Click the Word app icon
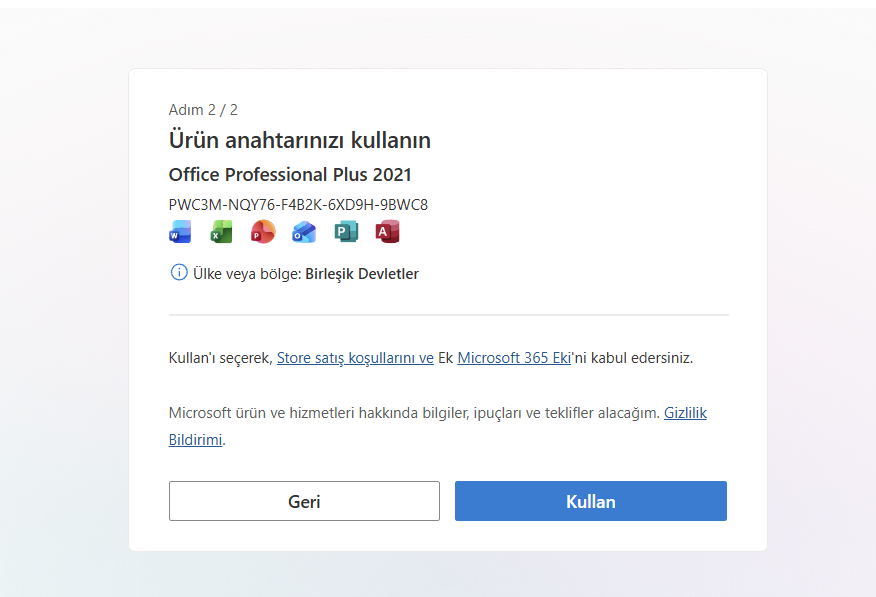This screenshot has width=876, height=597. 180,232
